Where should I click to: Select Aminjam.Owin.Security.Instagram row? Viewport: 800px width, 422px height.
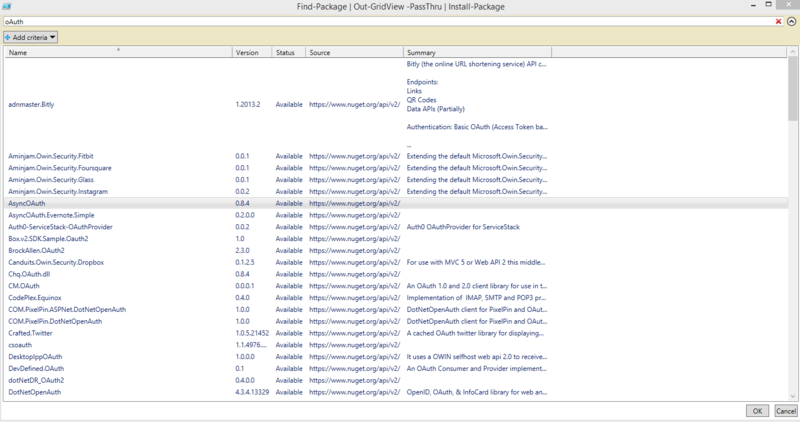(396, 191)
